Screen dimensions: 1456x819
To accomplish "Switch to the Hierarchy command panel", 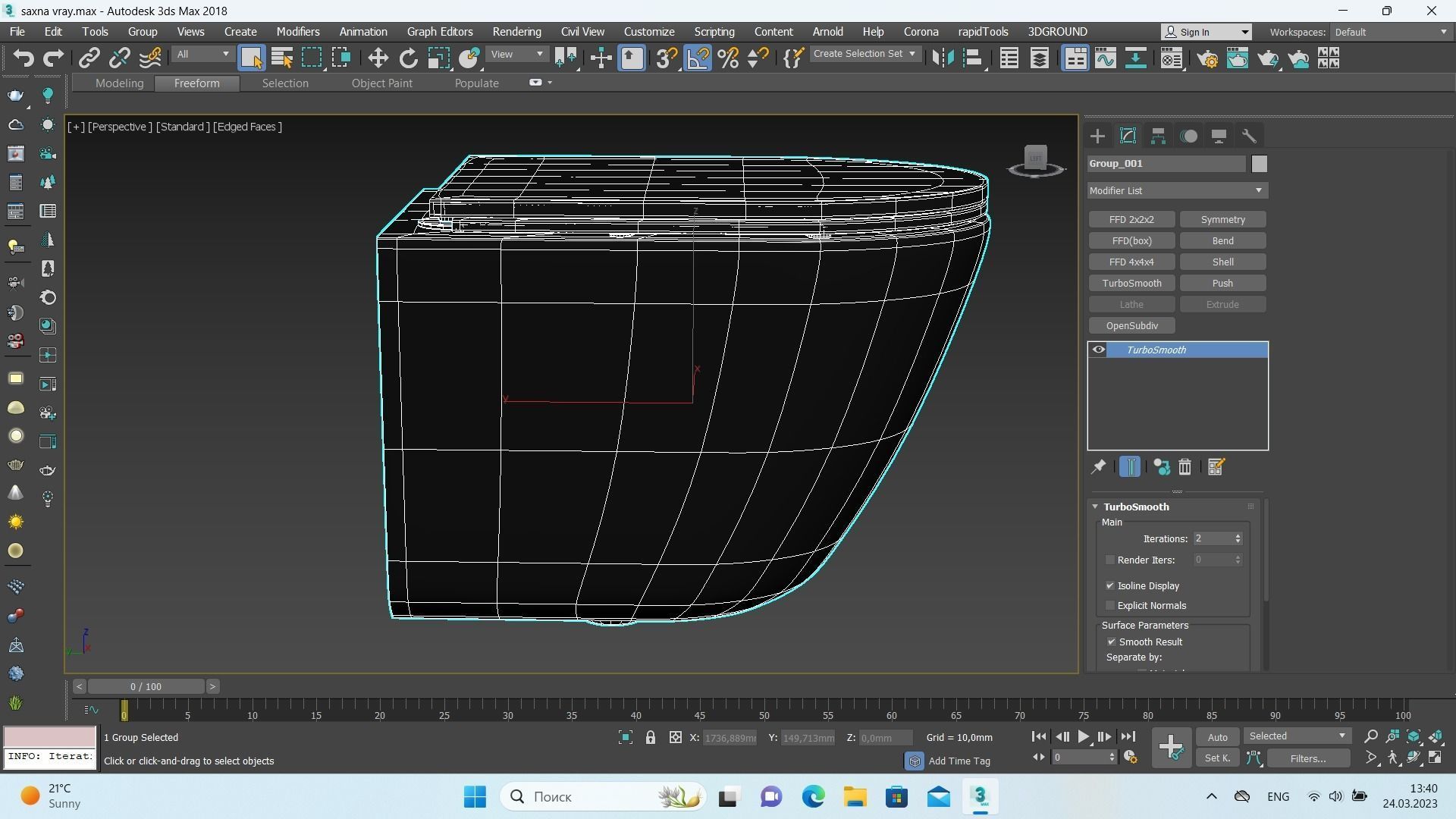I will [1158, 136].
